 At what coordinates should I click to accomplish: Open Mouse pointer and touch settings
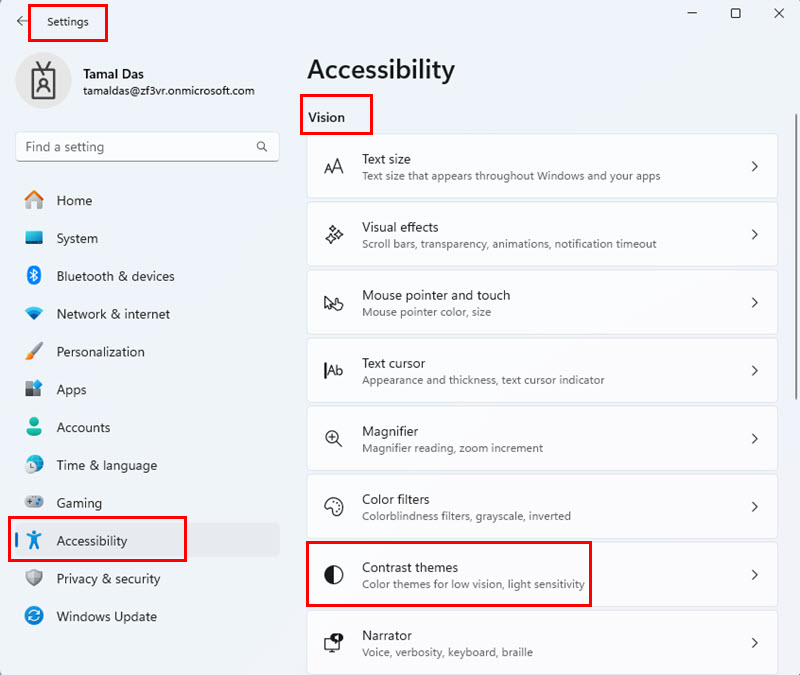tap(542, 303)
